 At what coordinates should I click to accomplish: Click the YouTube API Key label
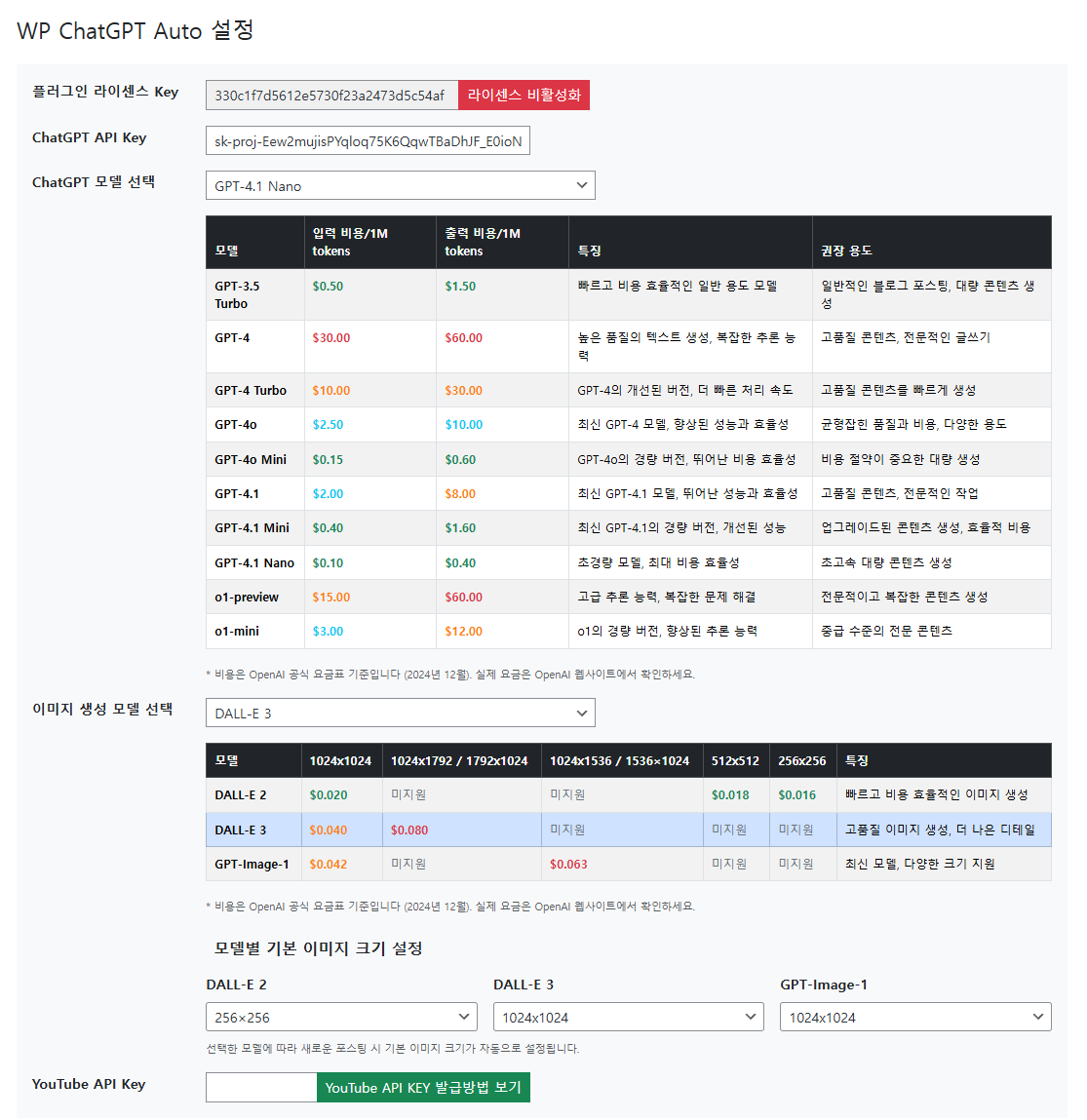pos(89,1084)
